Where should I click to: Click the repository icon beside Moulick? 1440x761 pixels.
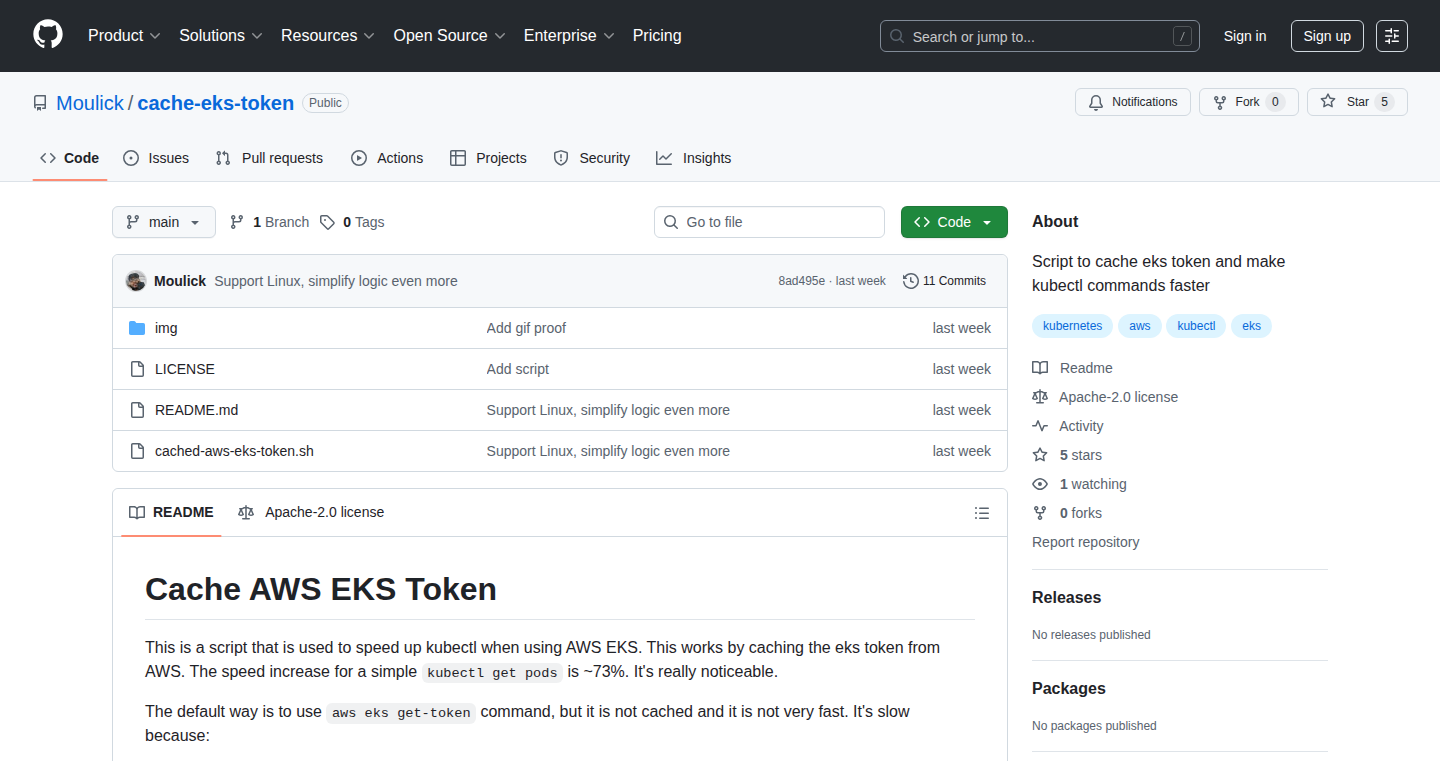40,103
